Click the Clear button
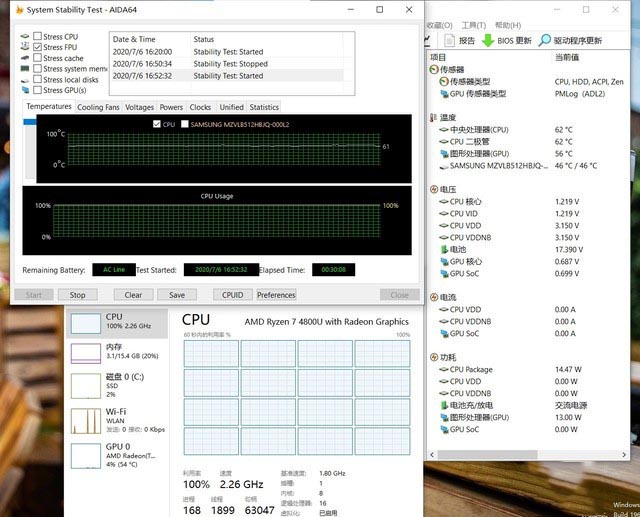This screenshot has height=517, width=640. (x=133, y=295)
